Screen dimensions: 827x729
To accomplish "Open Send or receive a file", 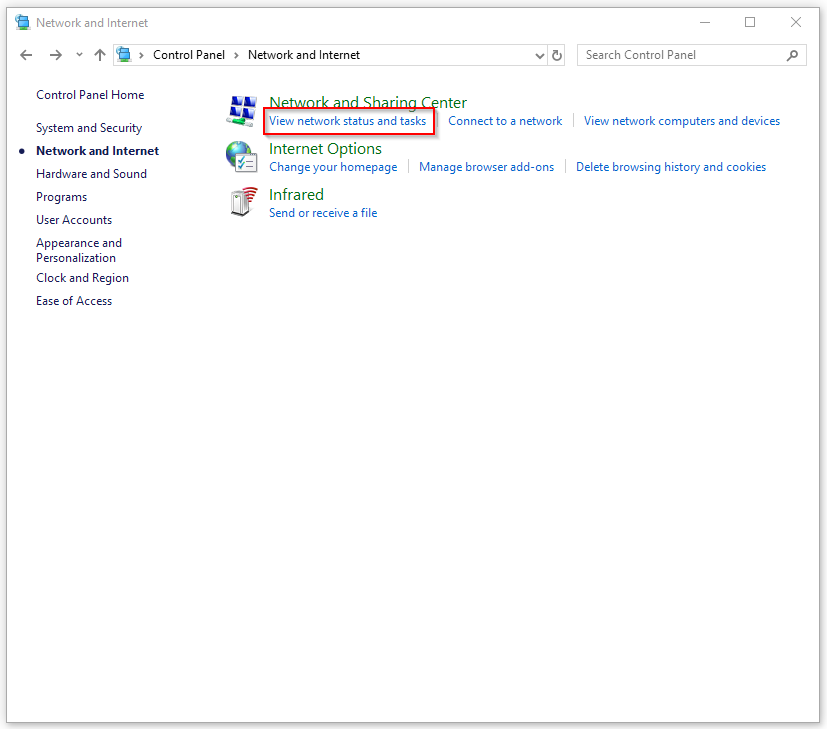I will (323, 213).
